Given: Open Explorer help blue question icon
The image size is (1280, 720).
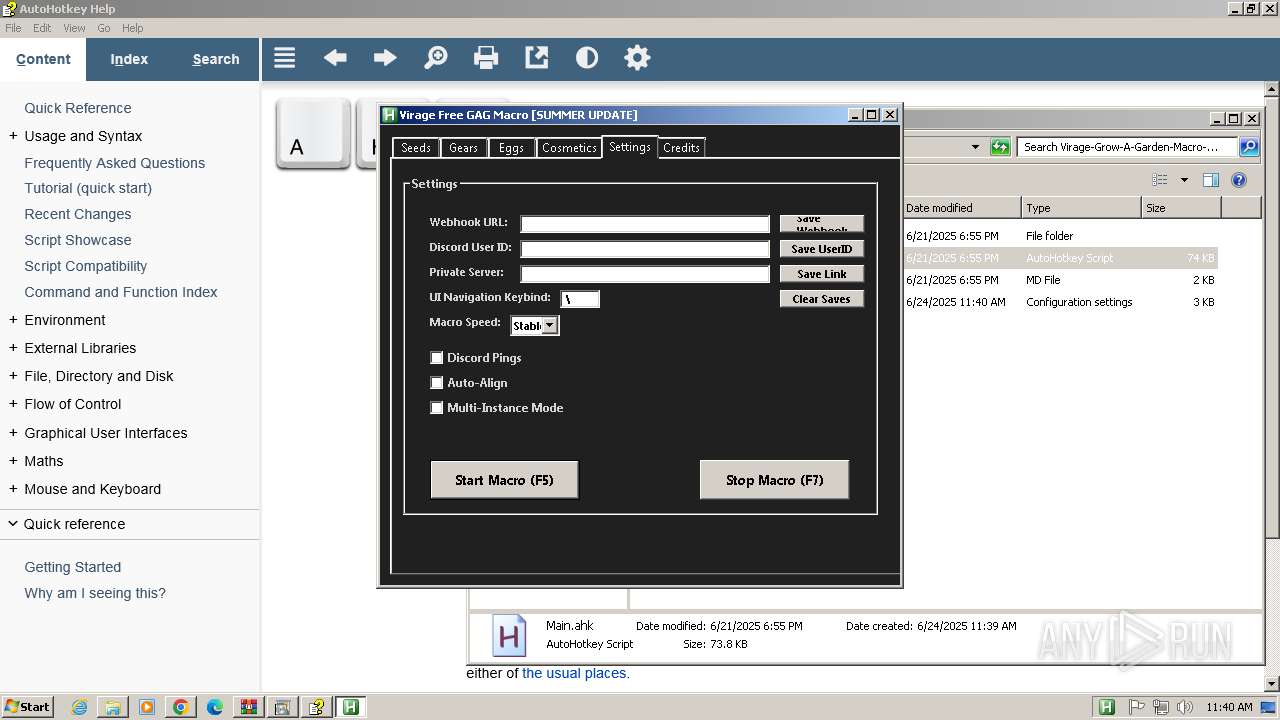Looking at the screenshot, I should click(x=1239, y=180).
